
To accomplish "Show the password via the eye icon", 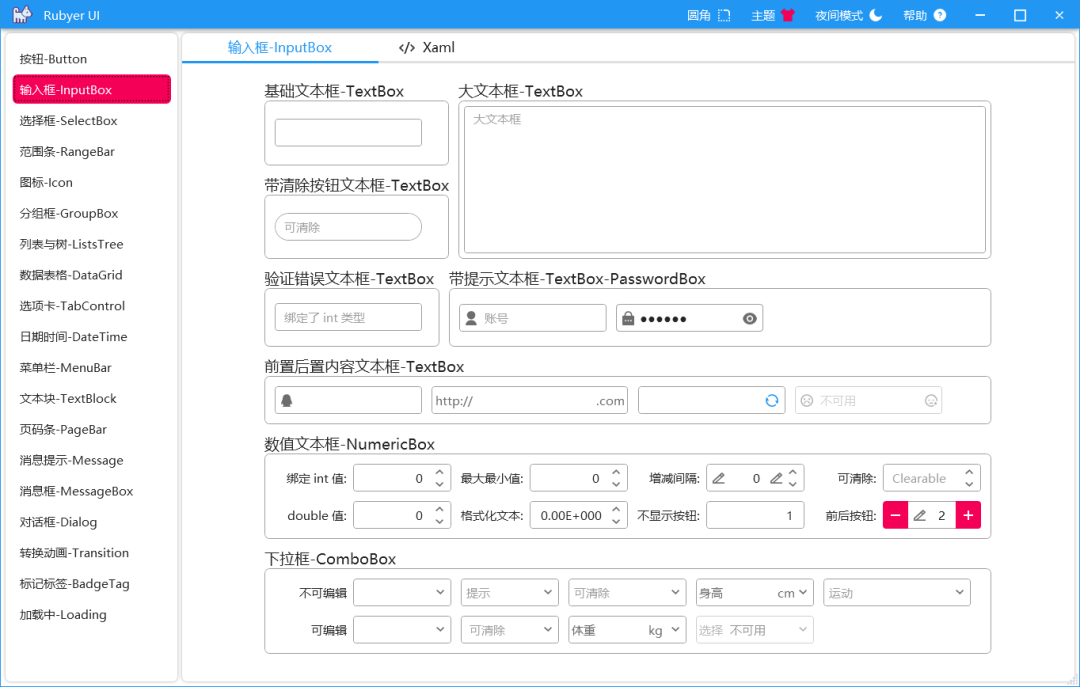I will [748, 317].
